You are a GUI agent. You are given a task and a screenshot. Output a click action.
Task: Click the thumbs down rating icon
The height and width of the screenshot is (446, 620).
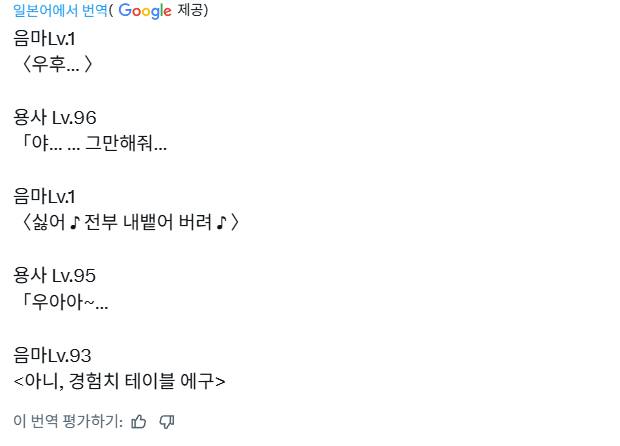167,421
